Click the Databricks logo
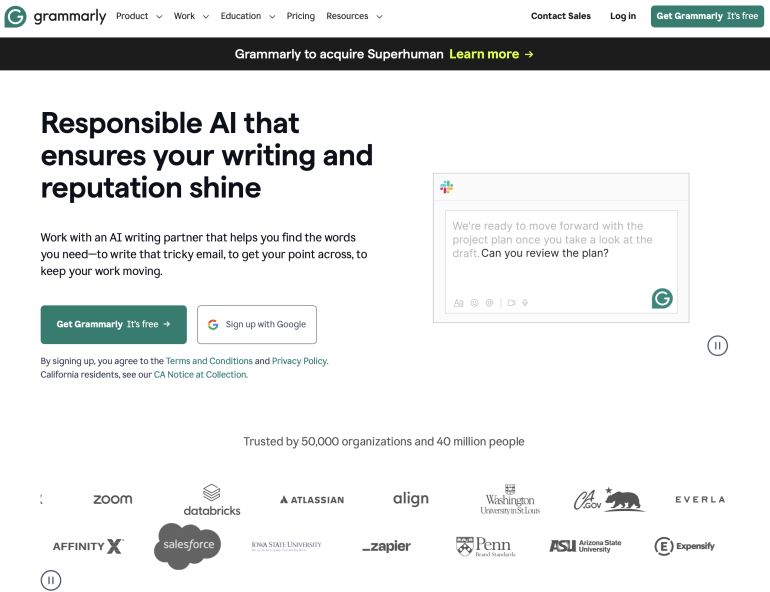The width and height of the screenshot is (770, 592). [x=212, y=500]
